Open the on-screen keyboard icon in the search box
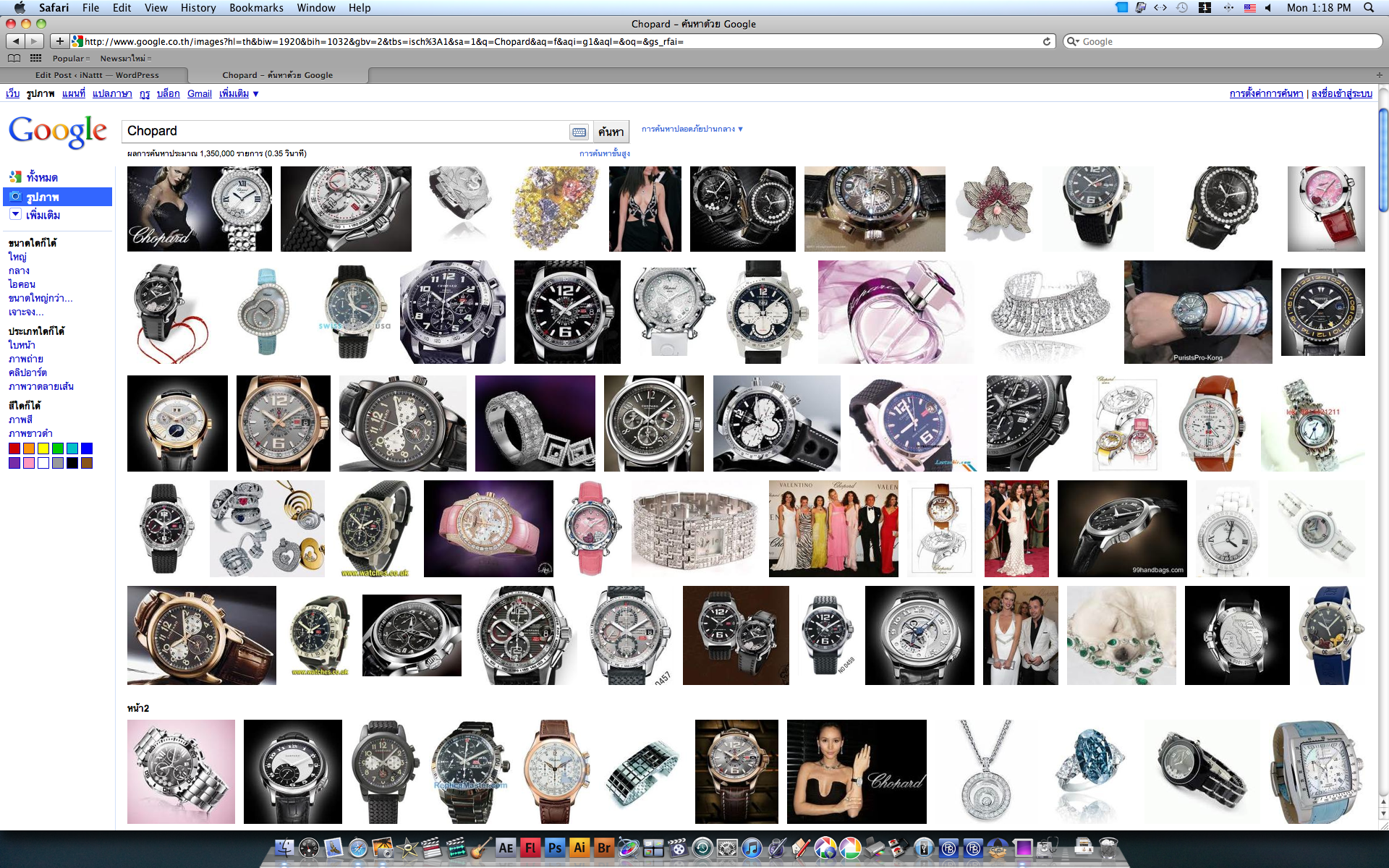Screen dimensions: 1389x868 (579, 132)
